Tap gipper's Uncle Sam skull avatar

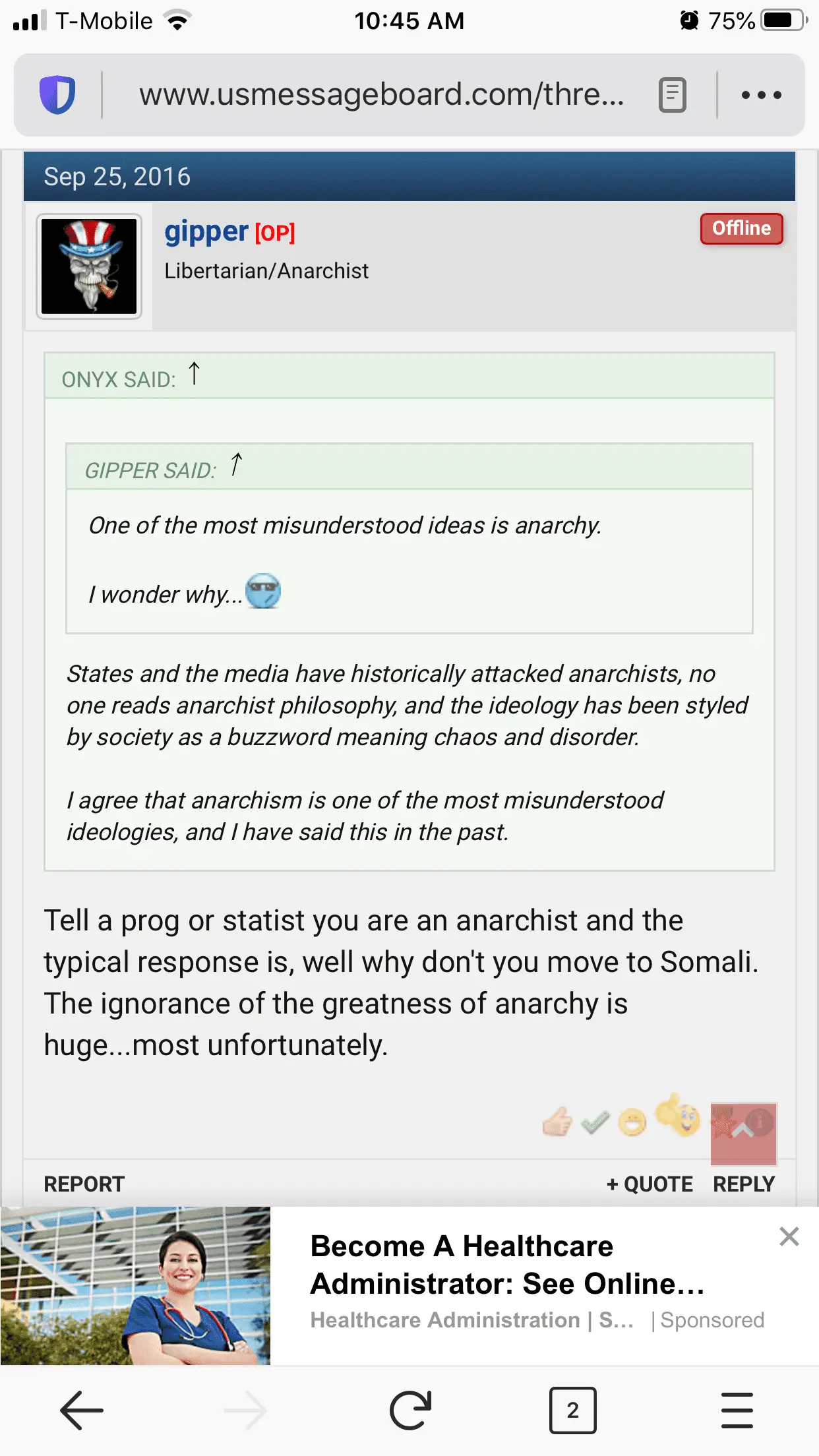(89, 266)
